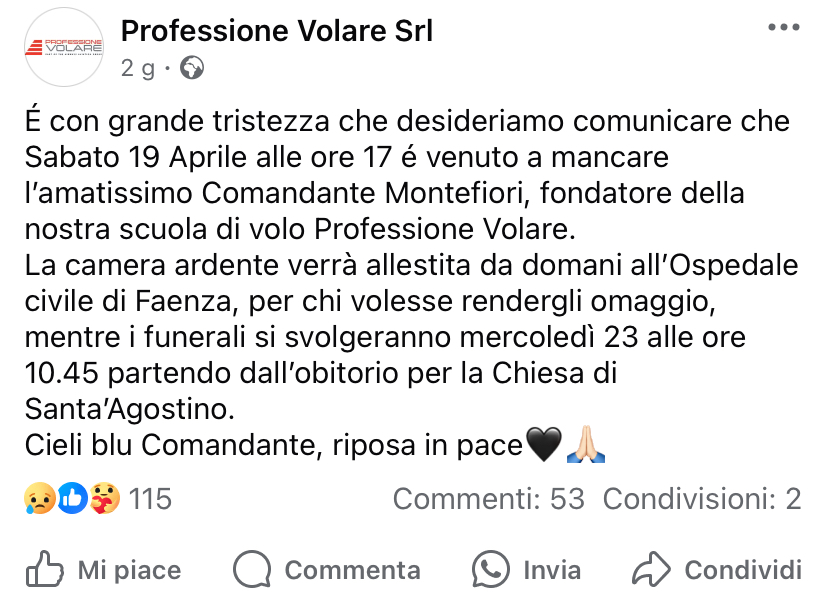The width and height of the screenshot is (828, 607).
Task: Click the care hug-heart reaction emoji
Action: (102, 498)
